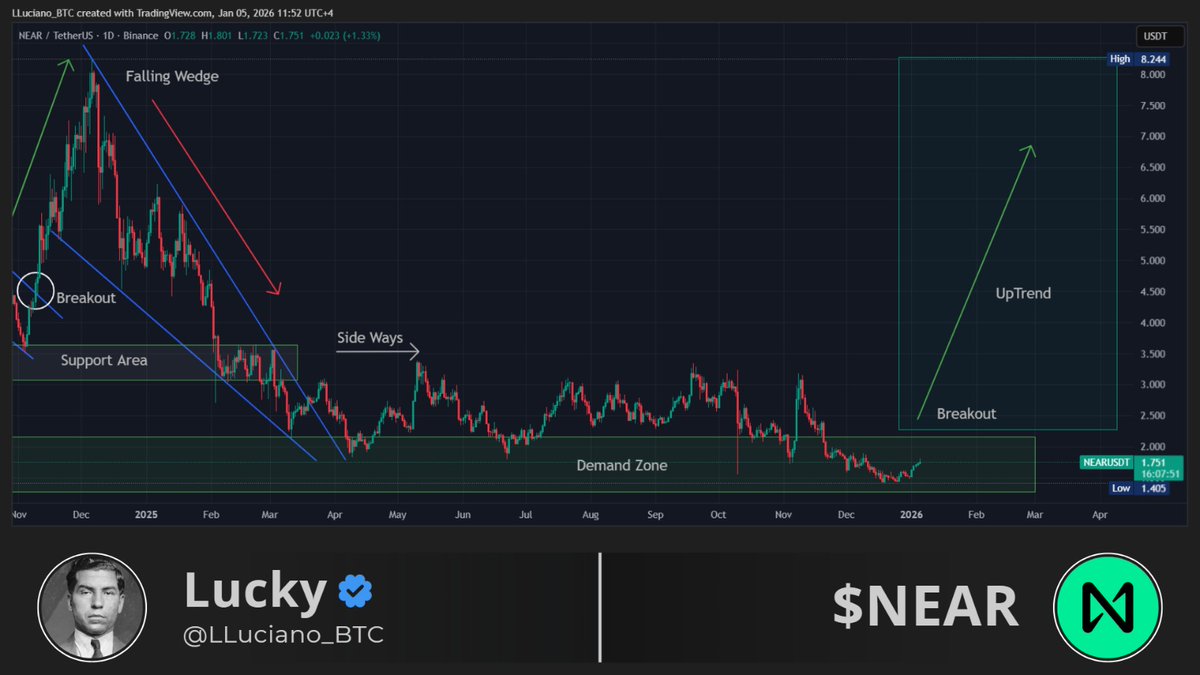Image resolution: width=1200 pixels, height=675 pixels.
Task: Select the Breakout circle marker on the chart
Action: [x=35, y=291]
